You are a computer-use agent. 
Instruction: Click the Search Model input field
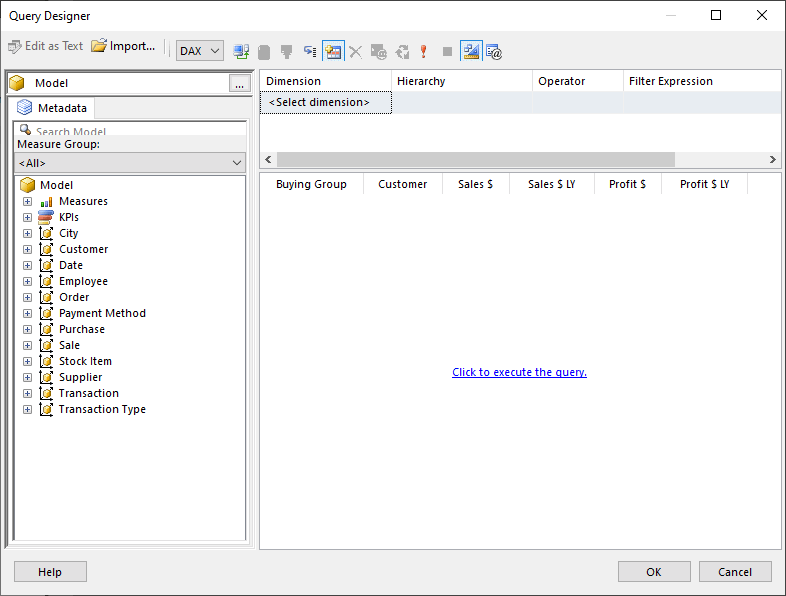point(135,131)
